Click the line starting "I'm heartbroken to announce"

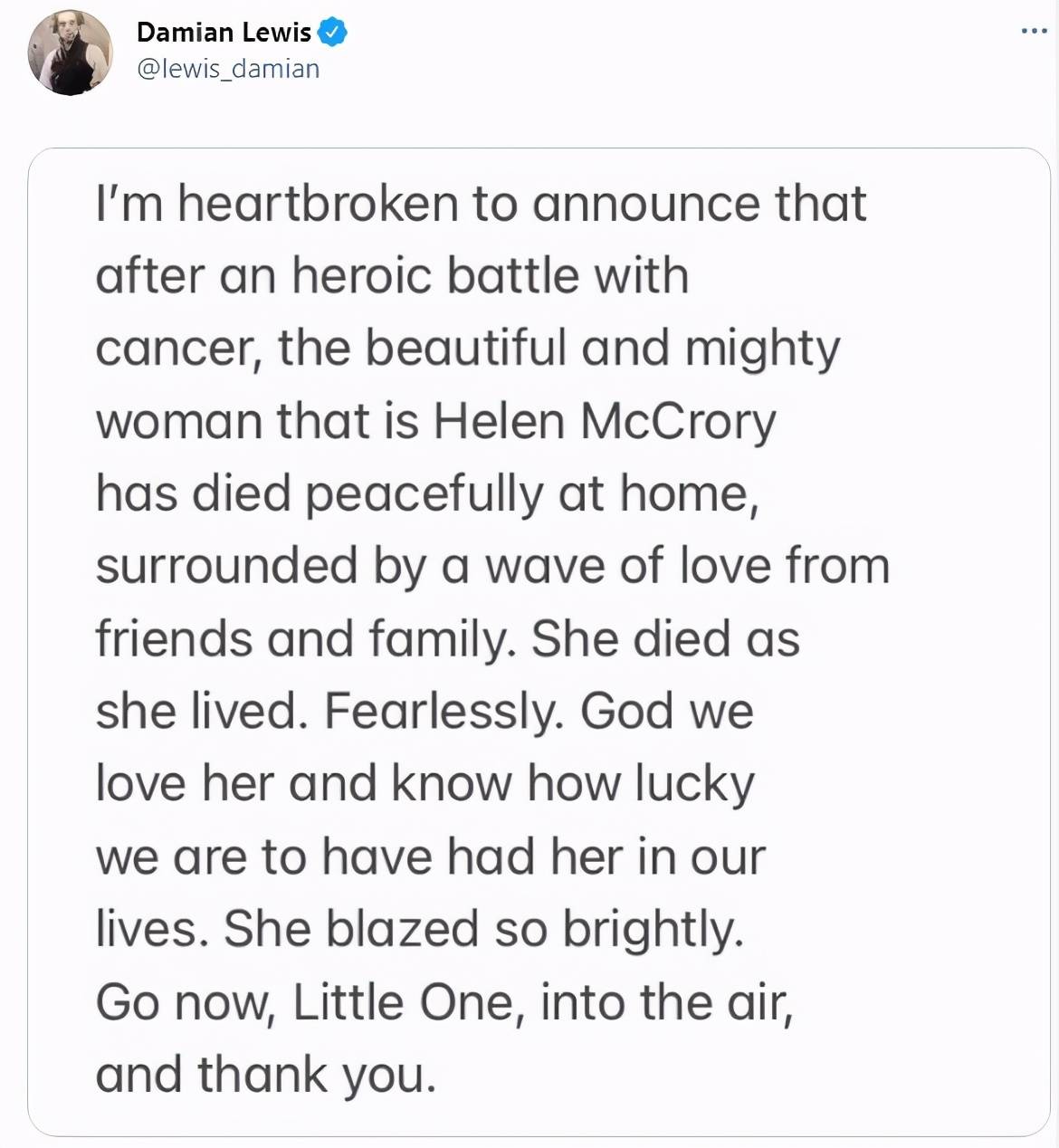481,203
